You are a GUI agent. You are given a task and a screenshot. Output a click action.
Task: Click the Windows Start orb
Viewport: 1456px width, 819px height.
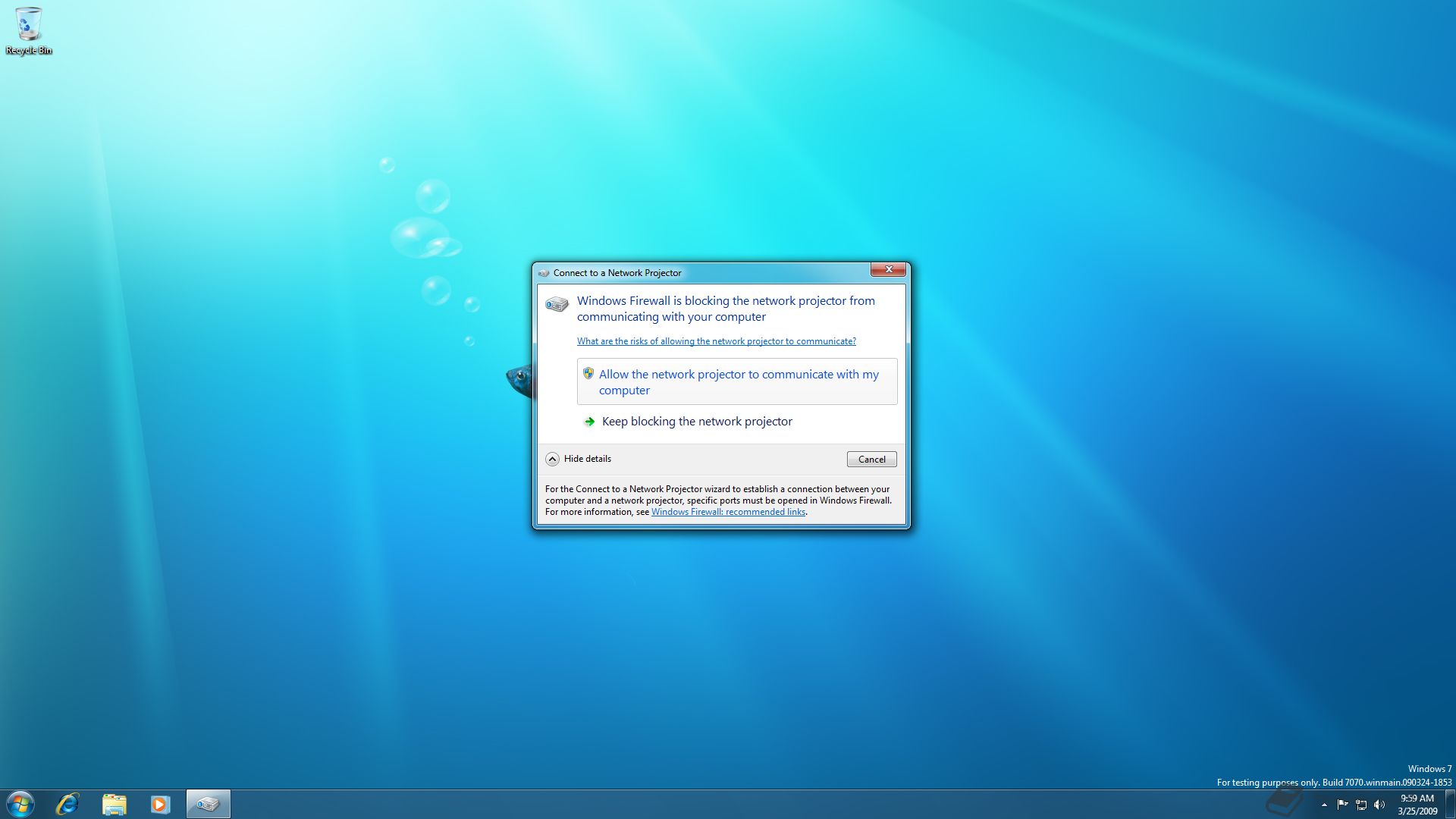[x=20, y=804]
